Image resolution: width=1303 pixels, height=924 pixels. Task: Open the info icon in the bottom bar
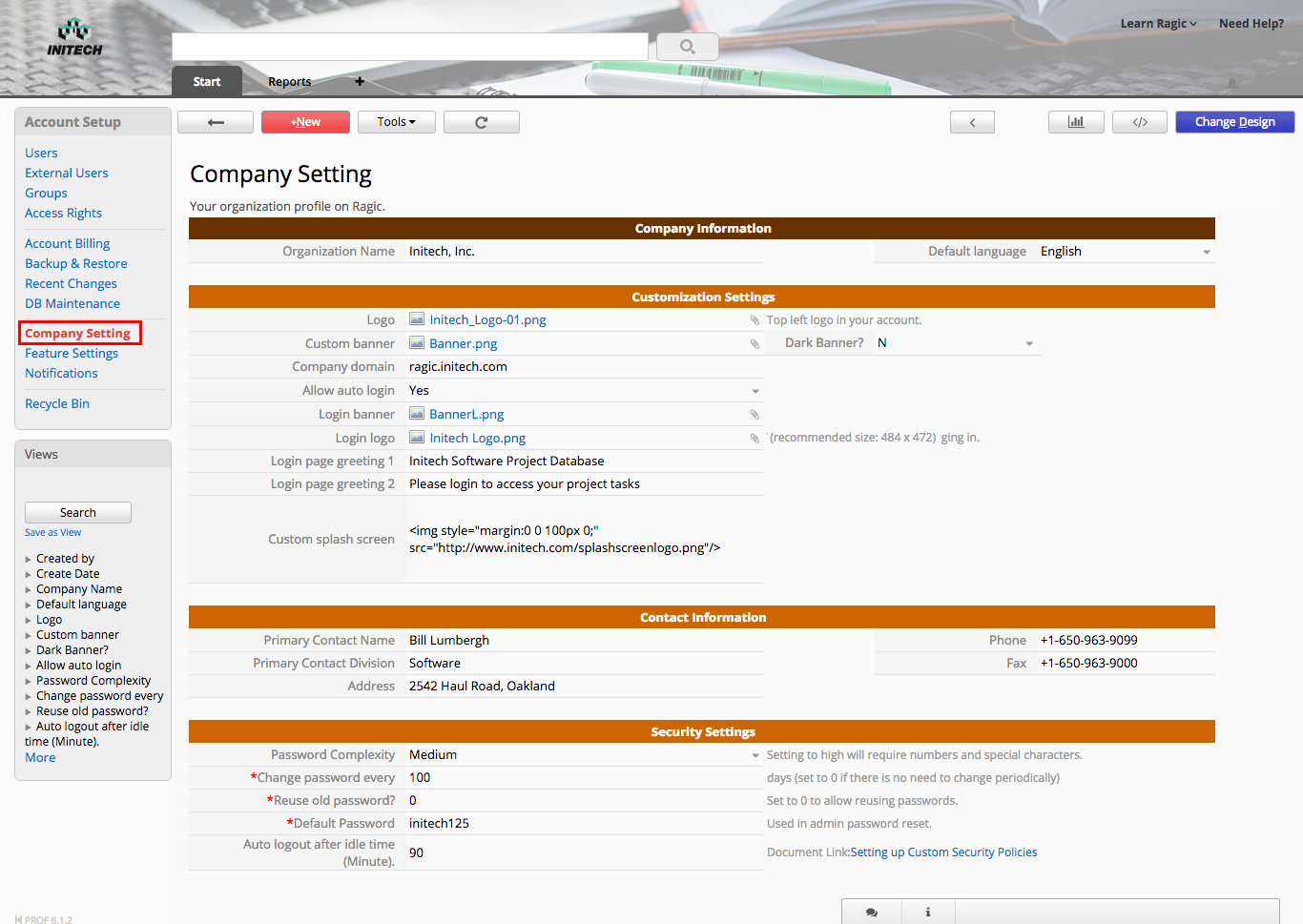pos(928,912)
